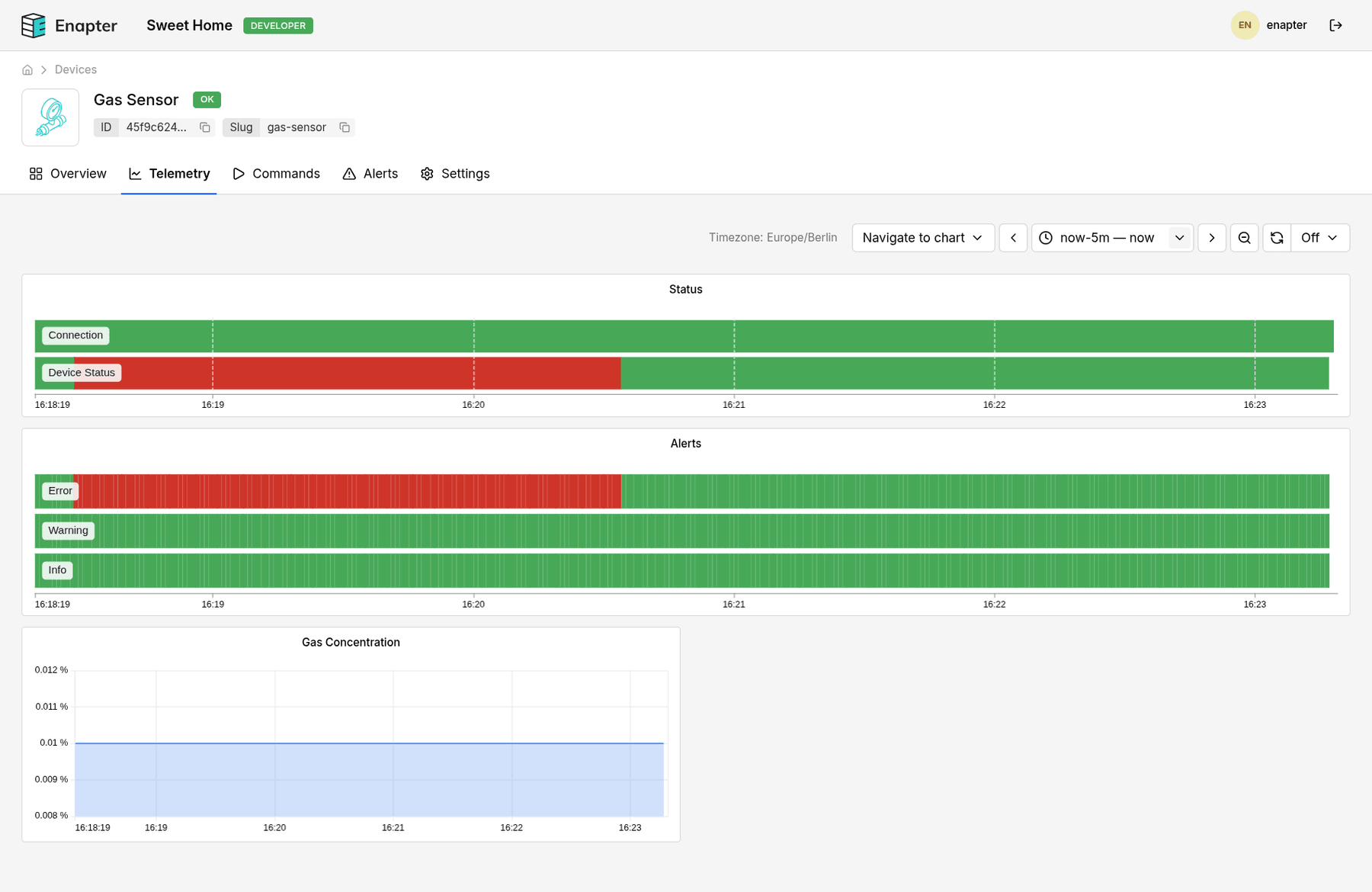Click the clock icon in time range picker
1372x892 pixels.
click(x=1046, y=237)
